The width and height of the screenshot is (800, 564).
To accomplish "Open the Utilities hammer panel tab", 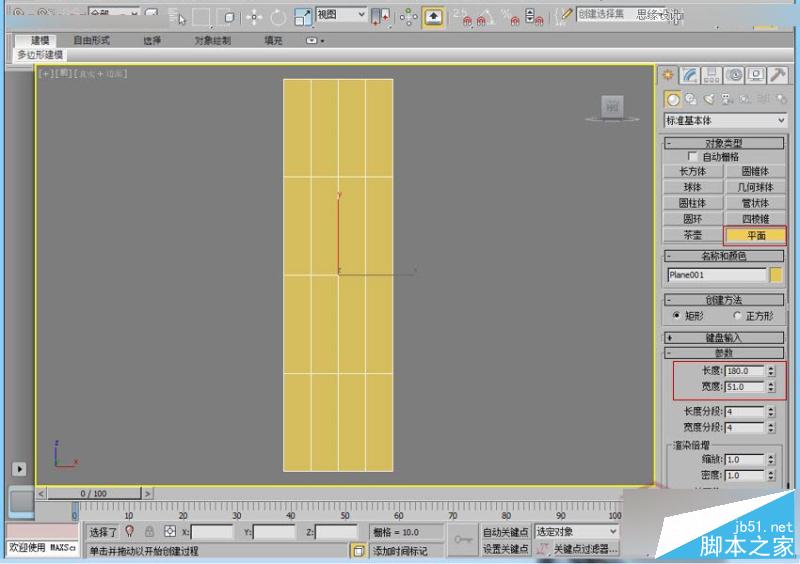I will (778, 76).
